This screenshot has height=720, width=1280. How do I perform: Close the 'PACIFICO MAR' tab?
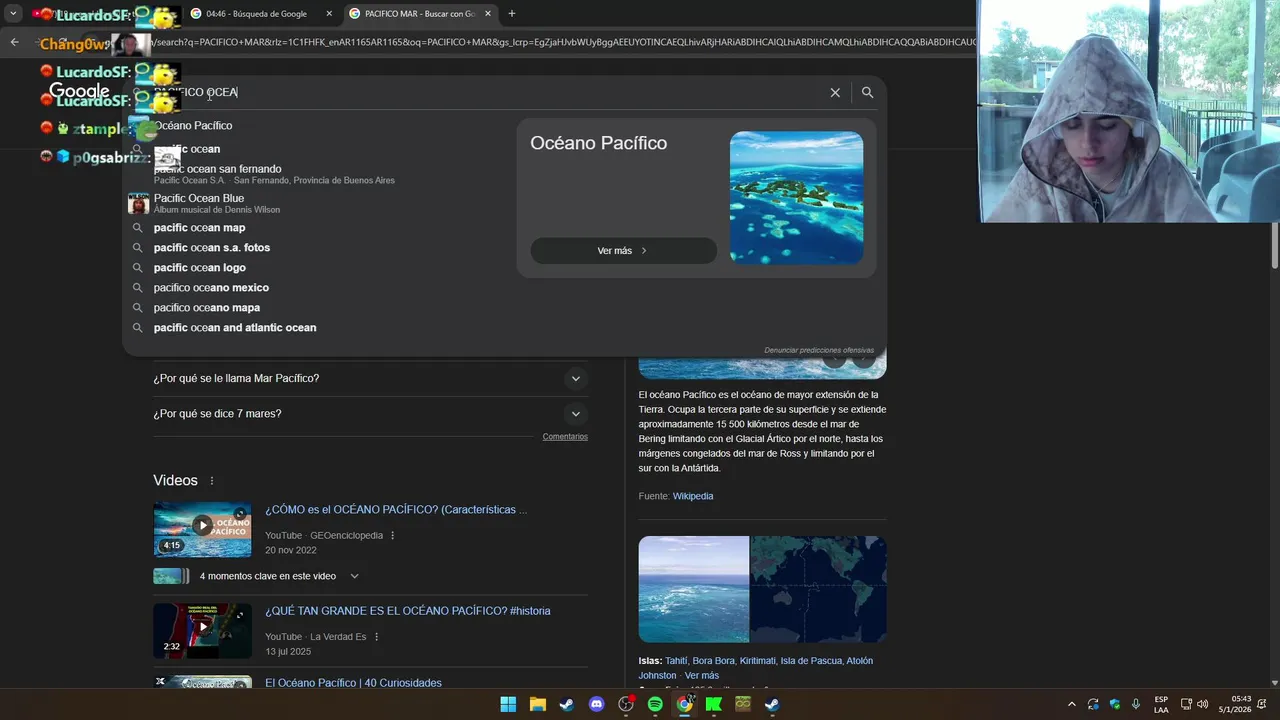click(488, 14)
